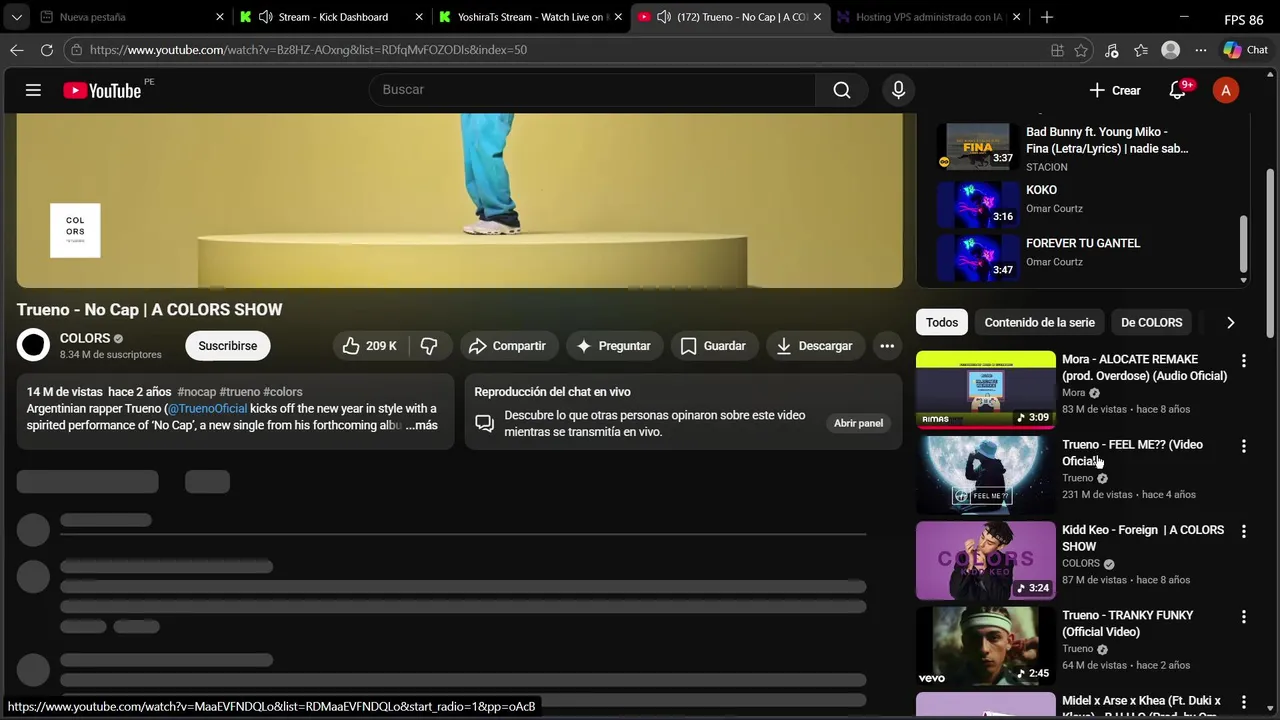
Task: Click the search magnifier button
Action: click(x=842, y=90)
